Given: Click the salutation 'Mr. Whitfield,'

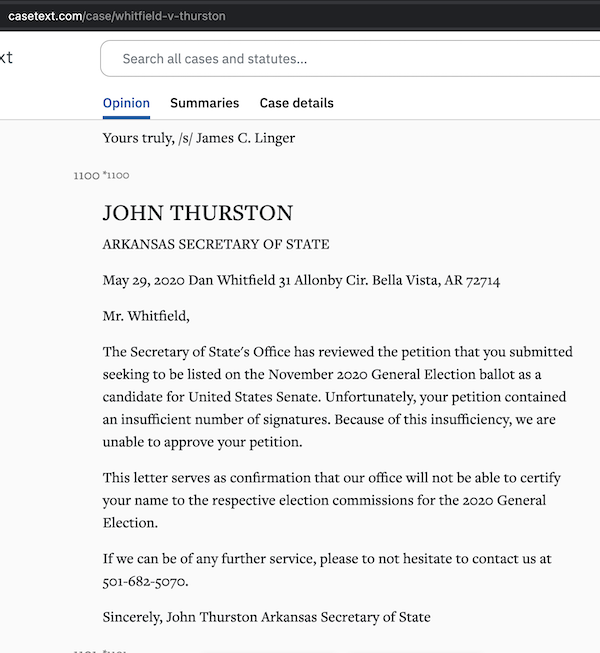Looking at the screenshot, I should [x=146, y=316].
